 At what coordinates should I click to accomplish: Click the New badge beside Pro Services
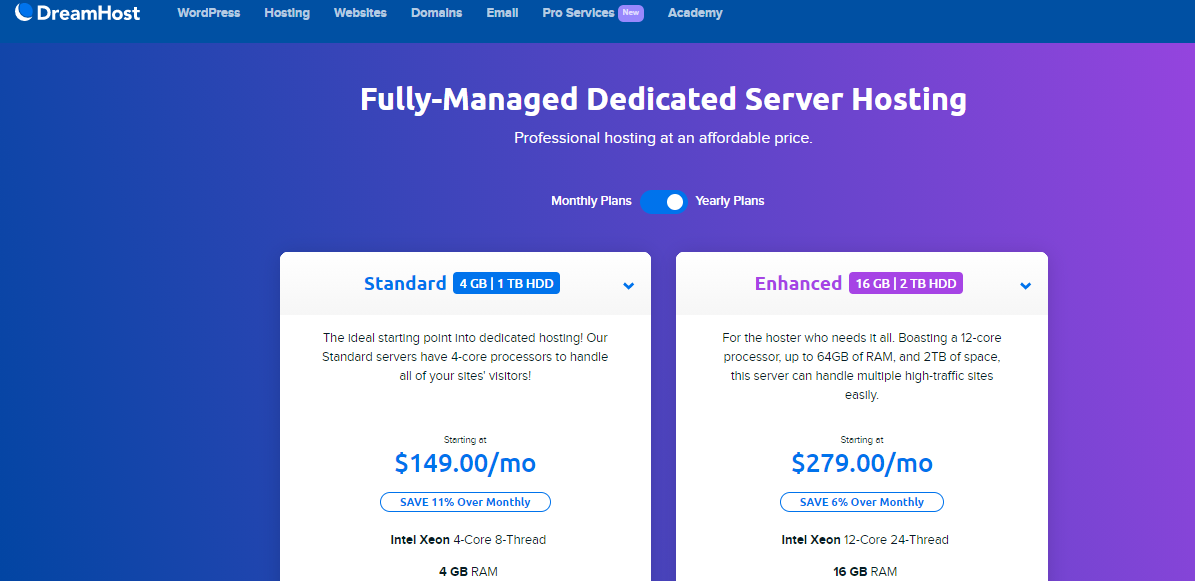click(x=631, y=12)
